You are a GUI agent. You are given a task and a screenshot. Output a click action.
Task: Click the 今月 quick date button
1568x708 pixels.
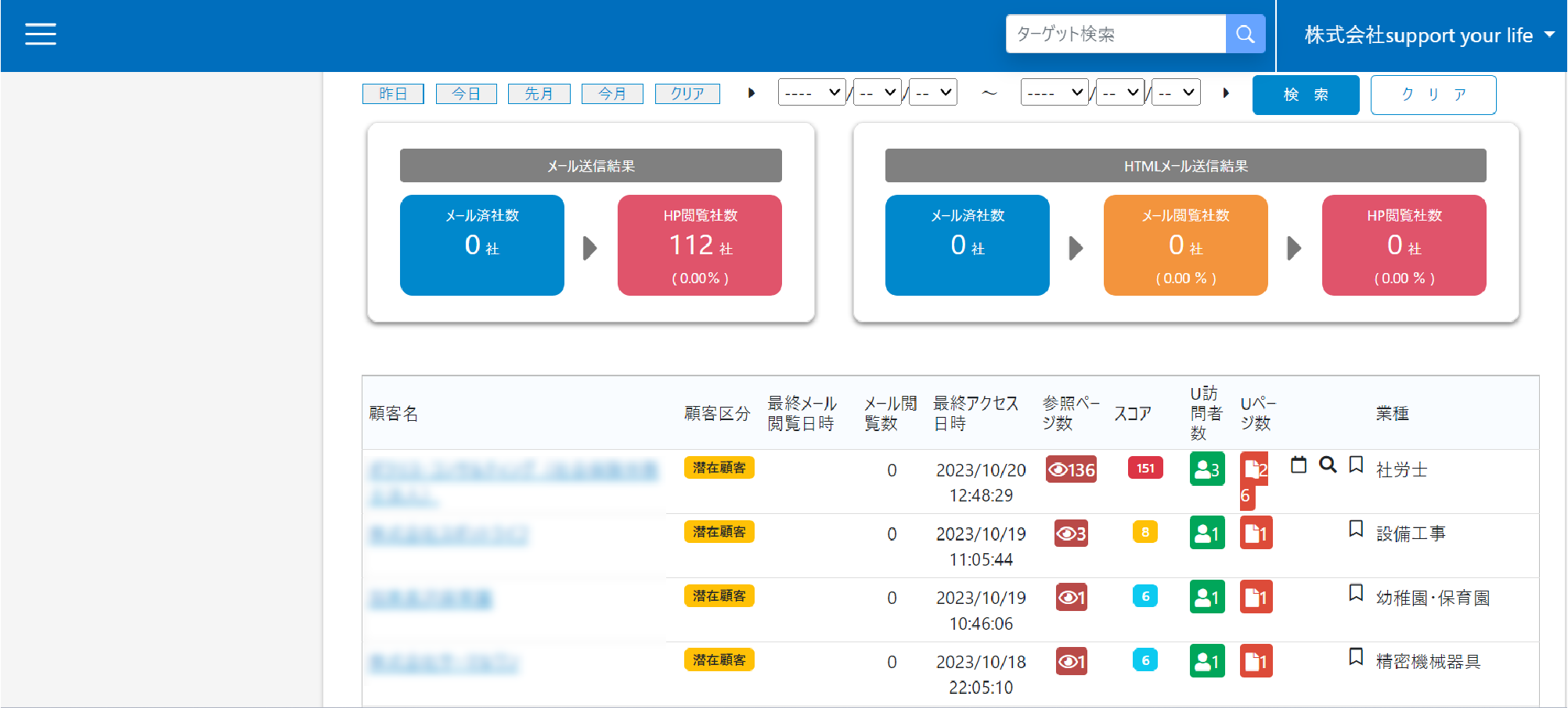pyautogui.click(x=612, y=94)
